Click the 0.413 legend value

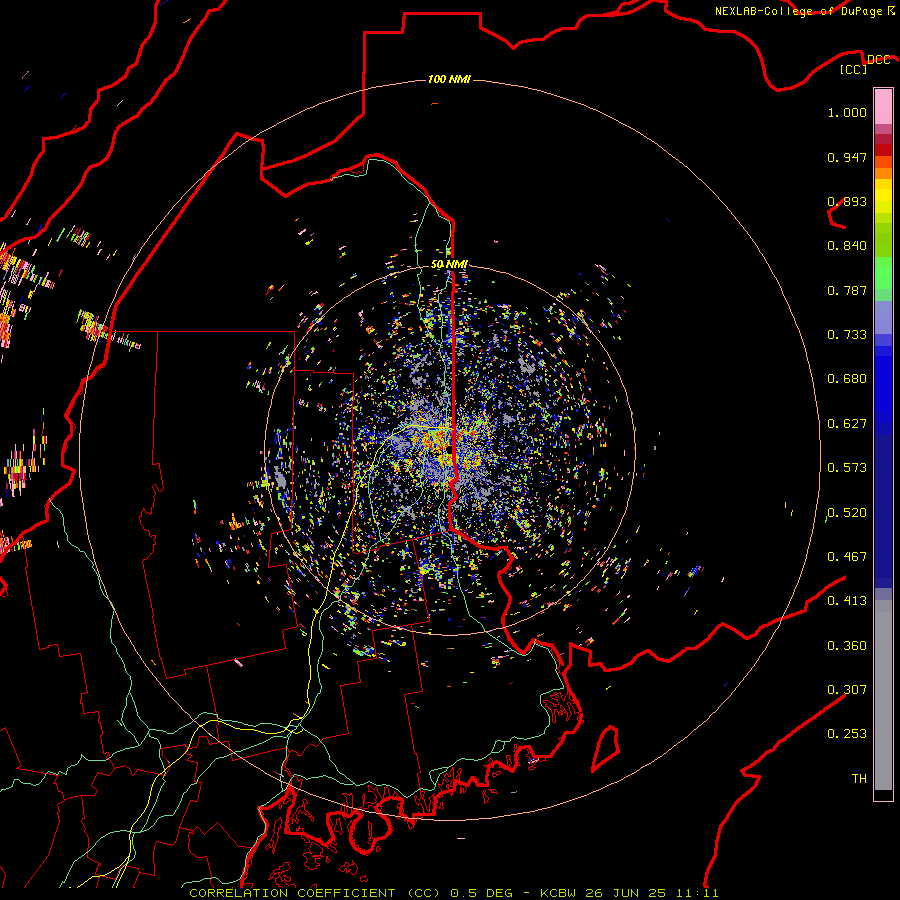point(847,601)
